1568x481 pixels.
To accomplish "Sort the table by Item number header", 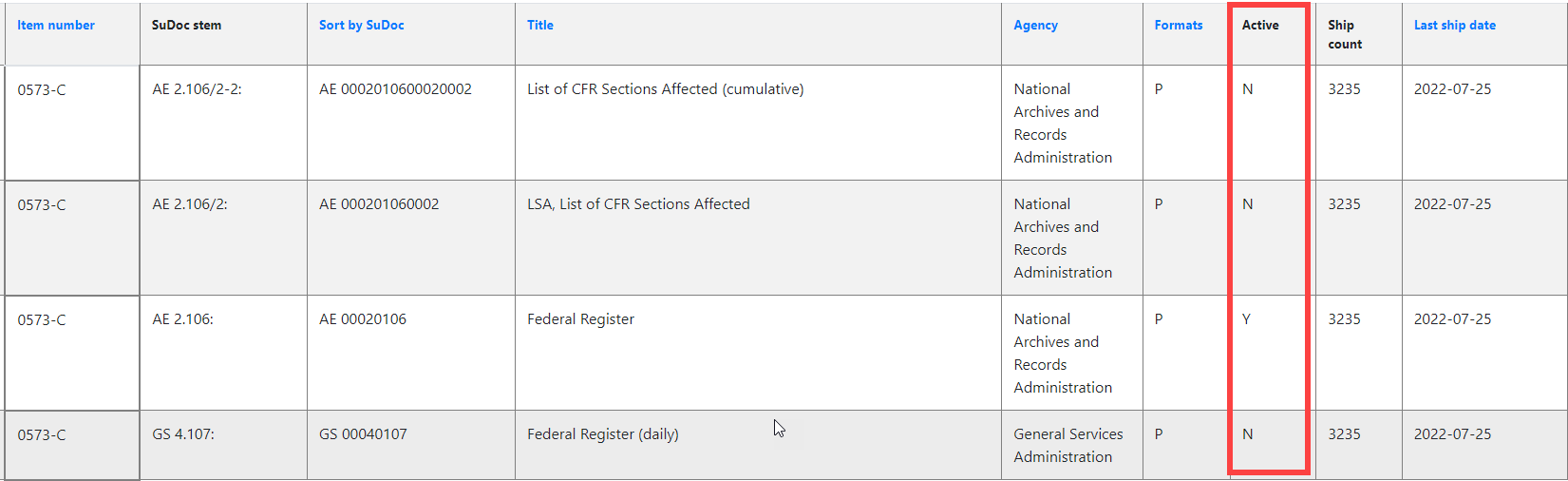I will (x=56, y=26).
